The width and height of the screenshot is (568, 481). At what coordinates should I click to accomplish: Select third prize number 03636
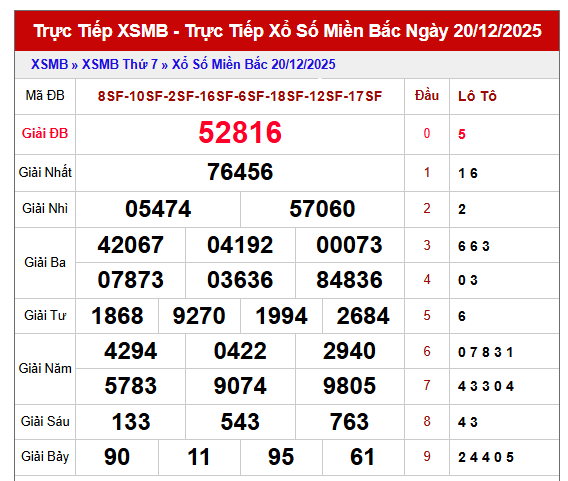tap(240, 280)
